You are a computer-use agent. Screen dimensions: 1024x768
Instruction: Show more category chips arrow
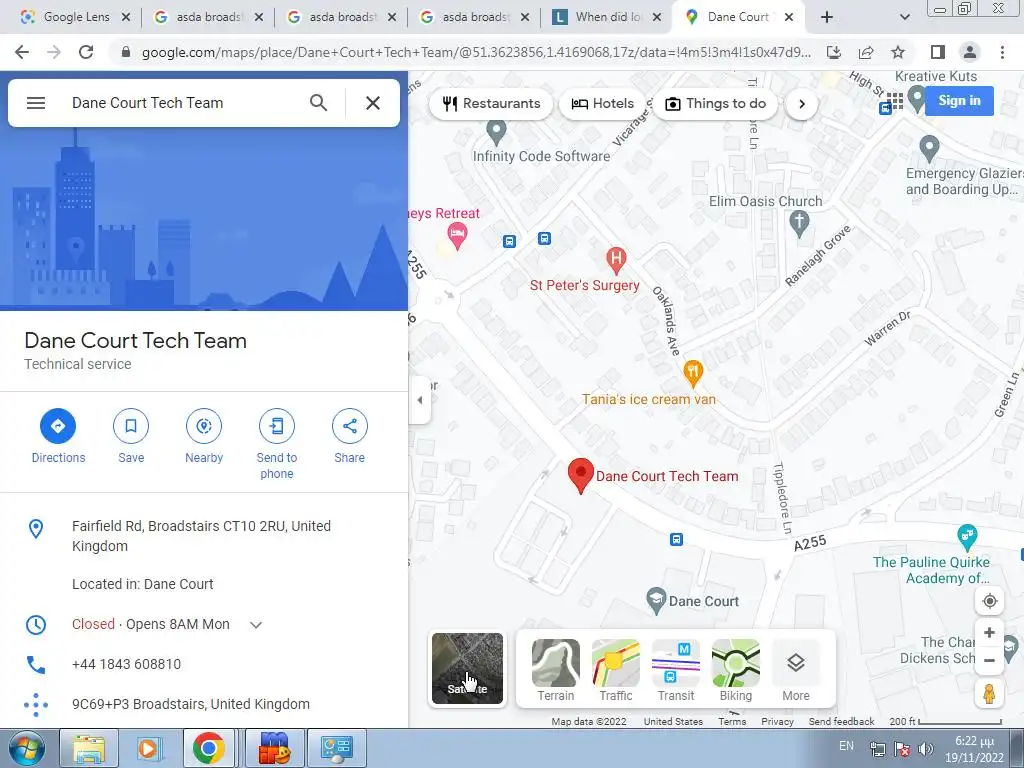coord(802,103)
